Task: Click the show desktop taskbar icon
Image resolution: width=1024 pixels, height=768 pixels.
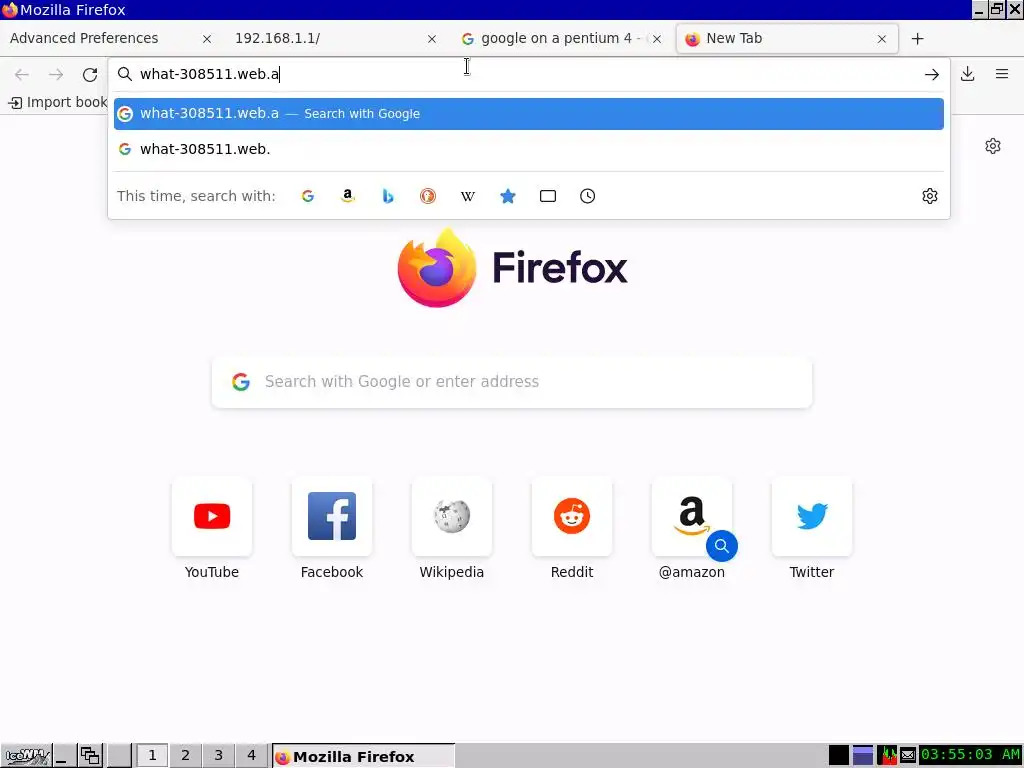Action: click(64, 756)
